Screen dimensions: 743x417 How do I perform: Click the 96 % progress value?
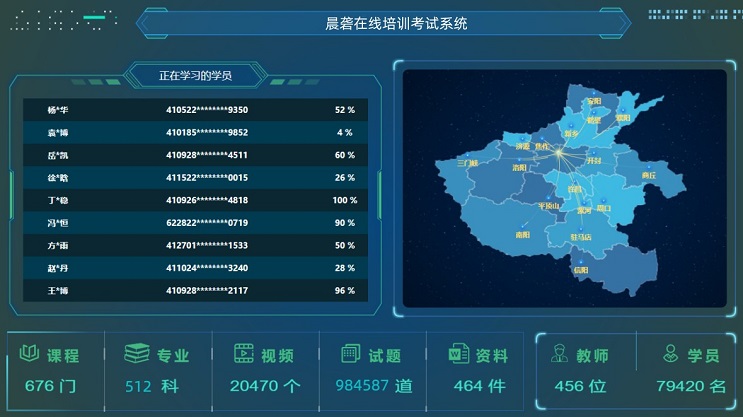point(345,290)
